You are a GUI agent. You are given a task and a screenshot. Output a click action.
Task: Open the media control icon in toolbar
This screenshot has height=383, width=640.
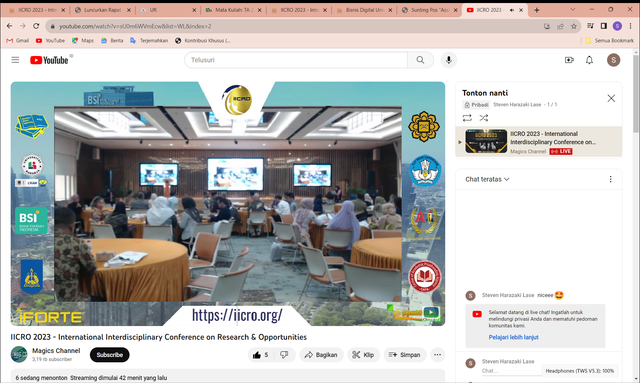click(590, 26)
